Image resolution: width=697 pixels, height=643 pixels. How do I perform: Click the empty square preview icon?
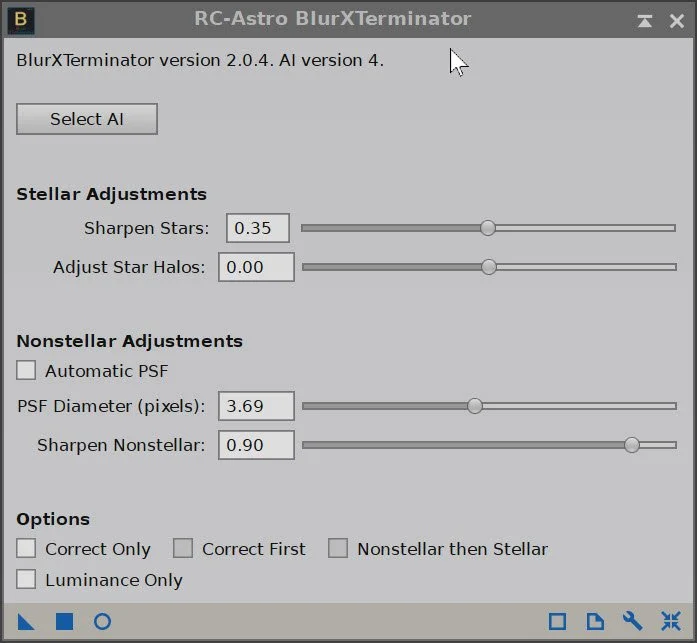pos(557,621)
